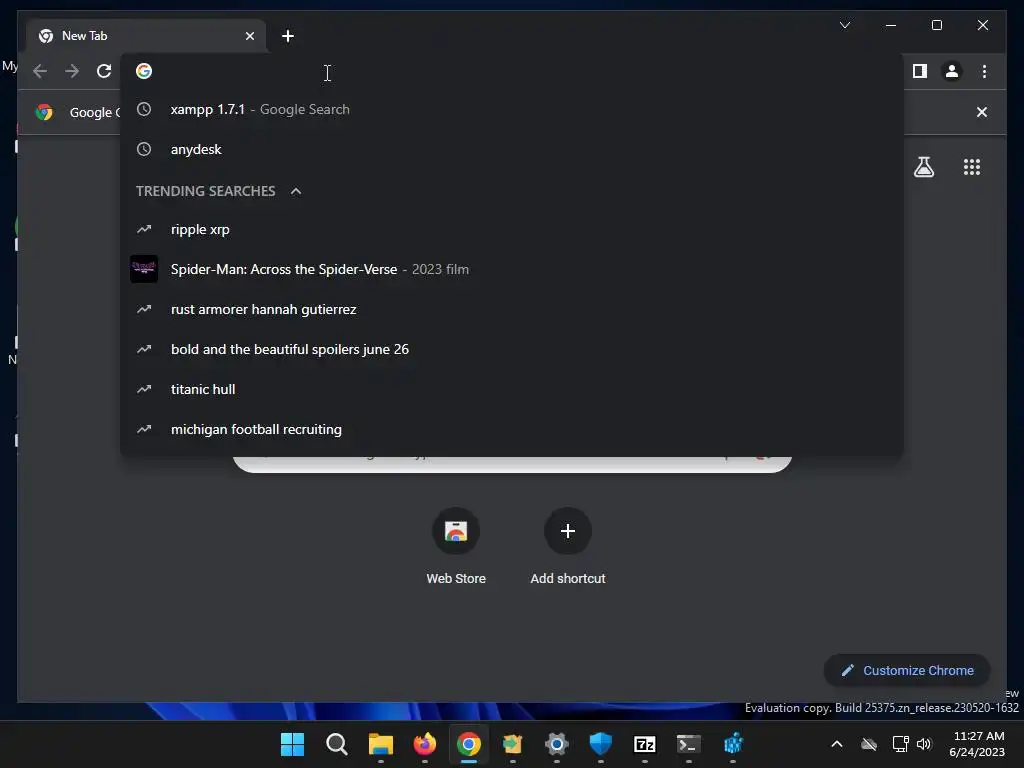Image resolution: width=1024 pixels, height=768 pixels.
Task: Open Firefox from the taskbar
Action: pos(424,744)
